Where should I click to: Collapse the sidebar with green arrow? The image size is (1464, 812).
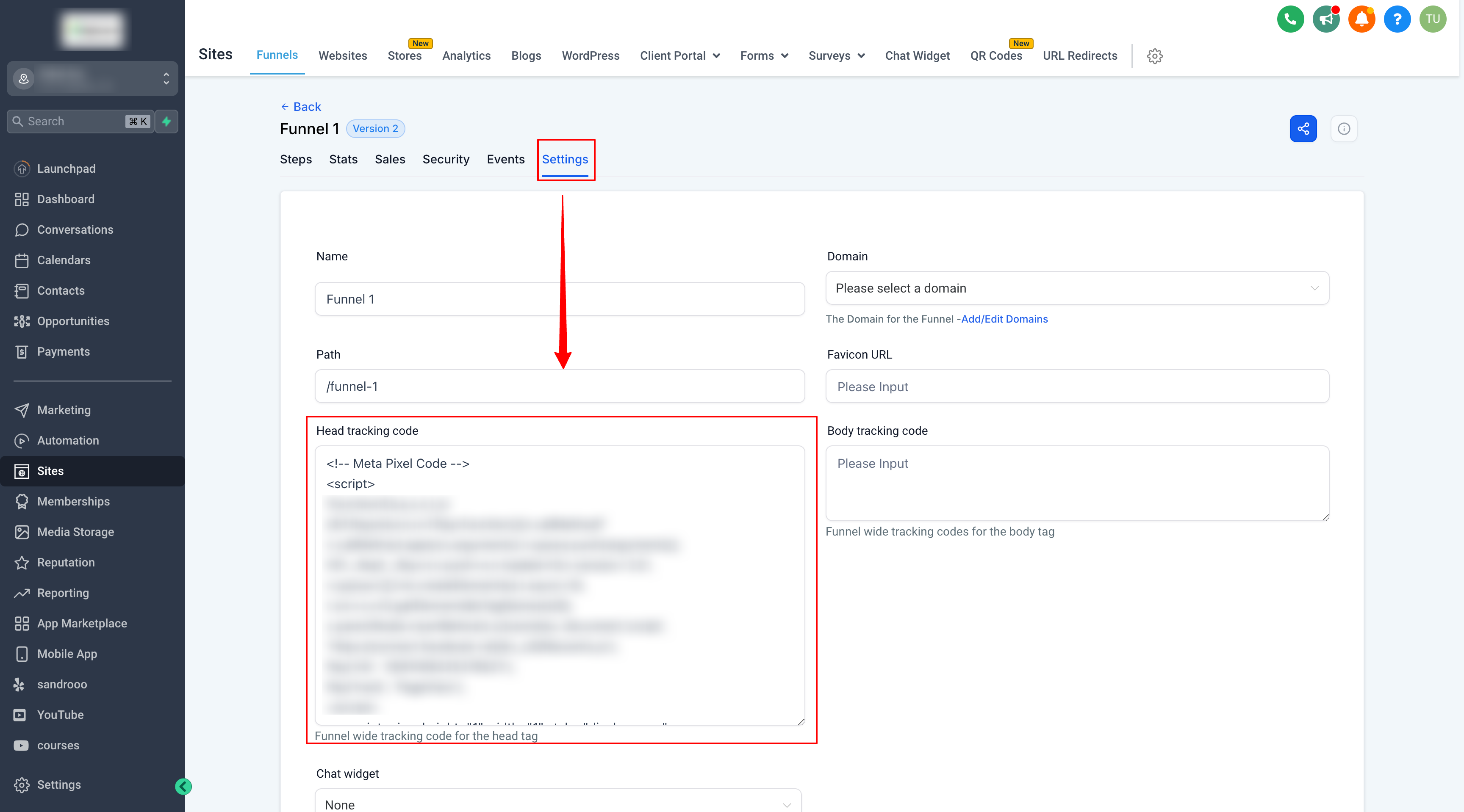(183, 787)
